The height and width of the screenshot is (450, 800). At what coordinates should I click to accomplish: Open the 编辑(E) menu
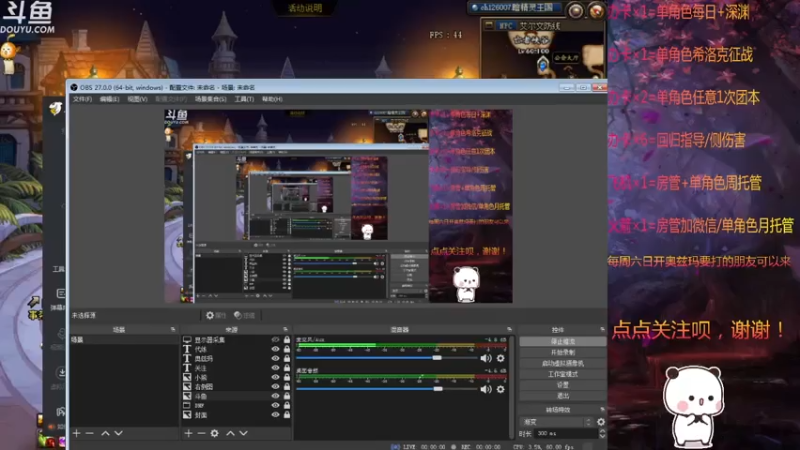(x=109, y=99)
